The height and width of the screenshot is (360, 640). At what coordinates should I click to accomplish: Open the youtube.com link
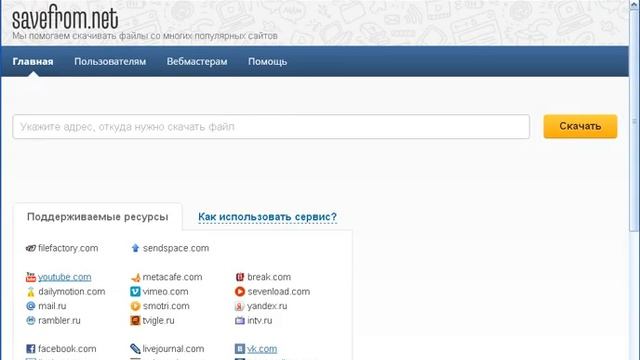pos(64,277)
